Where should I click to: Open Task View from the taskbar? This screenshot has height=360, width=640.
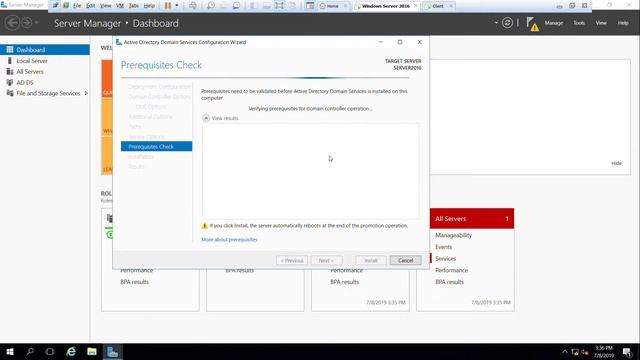tap(50, 351)
